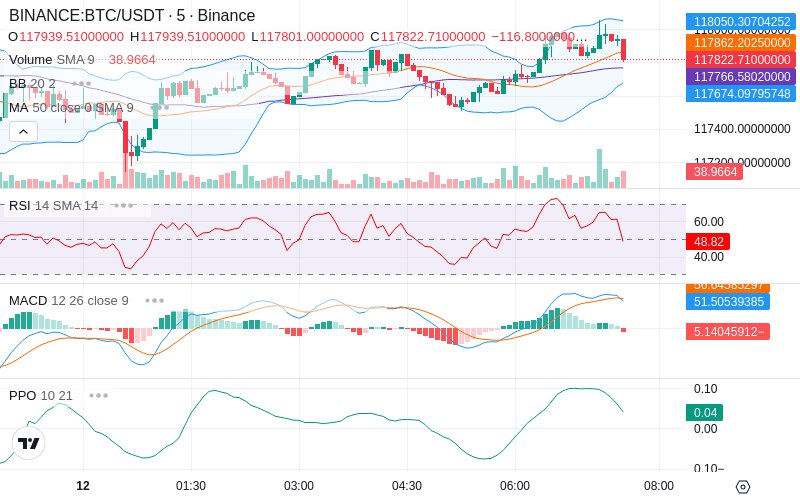This screenshot has width=800, height=500.
Task: Click the 06:00 time axis label
Action: (x=515, y=486)
